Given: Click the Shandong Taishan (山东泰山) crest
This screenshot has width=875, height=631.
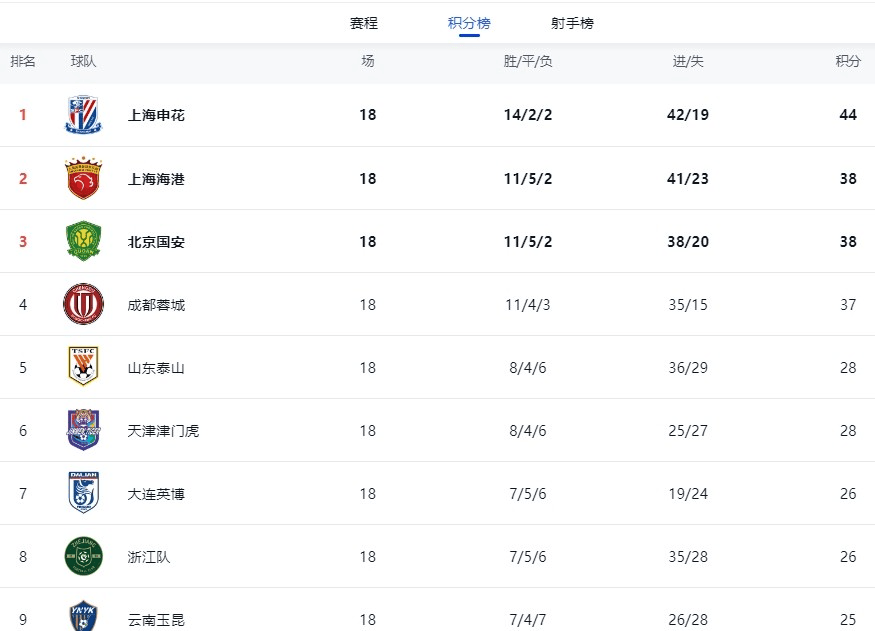Looking at the screenshot, I should click(83, 367).
